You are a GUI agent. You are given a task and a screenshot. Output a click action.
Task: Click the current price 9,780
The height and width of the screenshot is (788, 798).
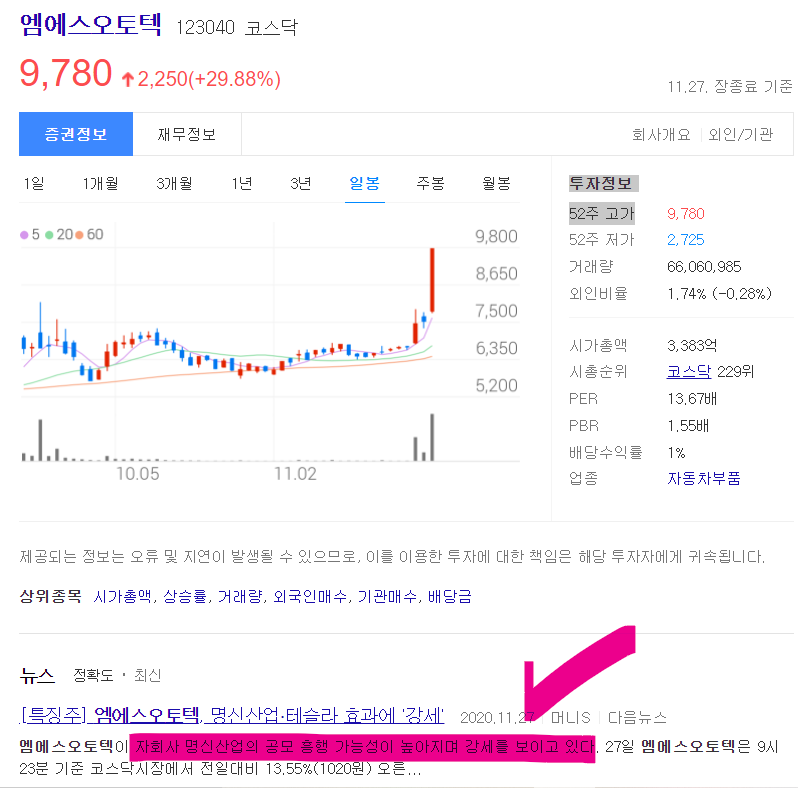(66, 73)
